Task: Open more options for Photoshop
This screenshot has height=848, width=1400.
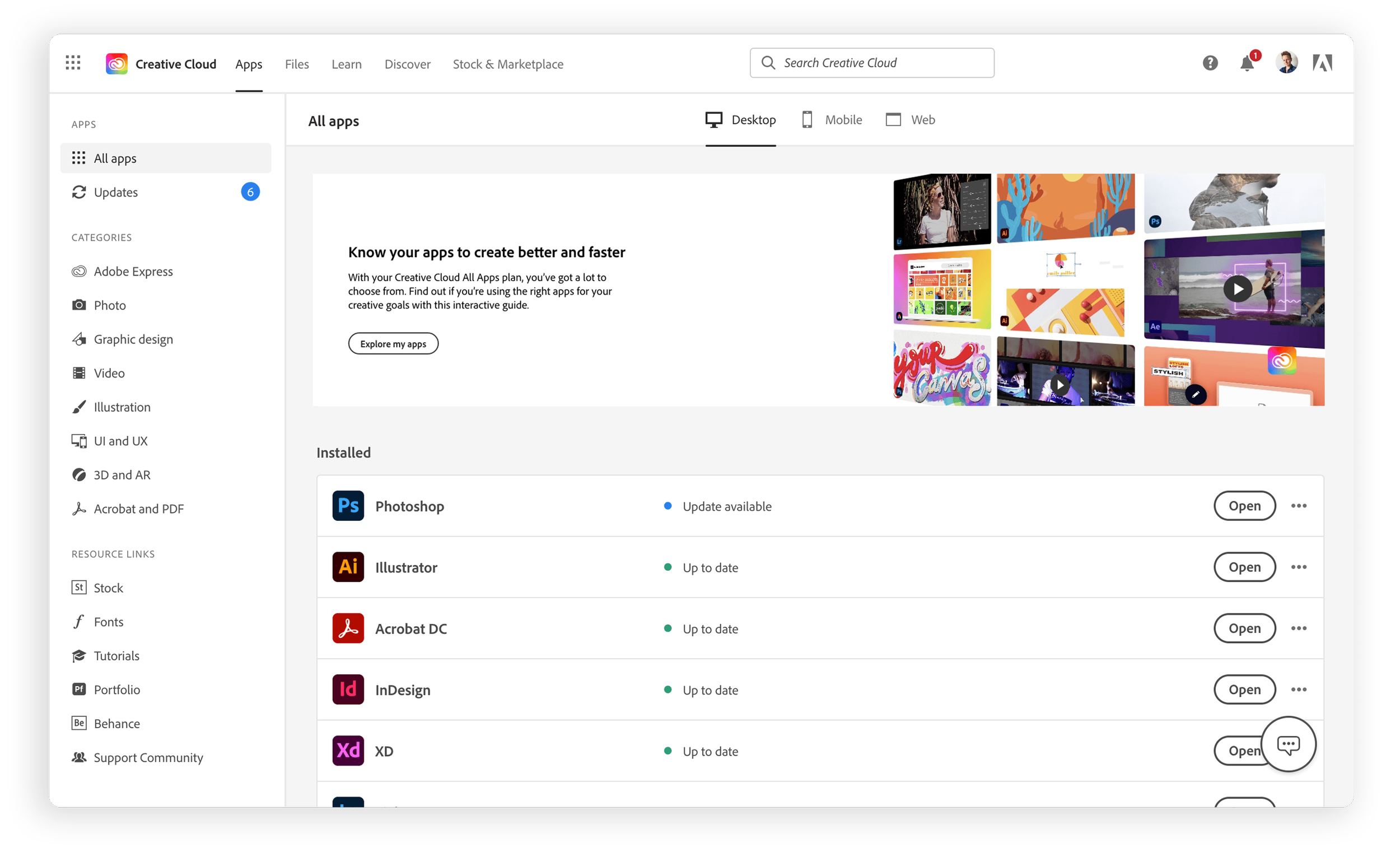Action: (1299, 506)
